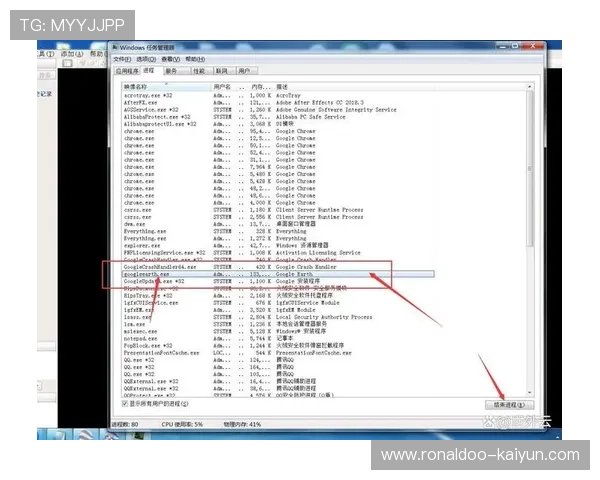The width and height of the screenshot is (600, 480).
Task: Select the chrome.exe row using 7,964 K
Action: click(x=278, y=167)
